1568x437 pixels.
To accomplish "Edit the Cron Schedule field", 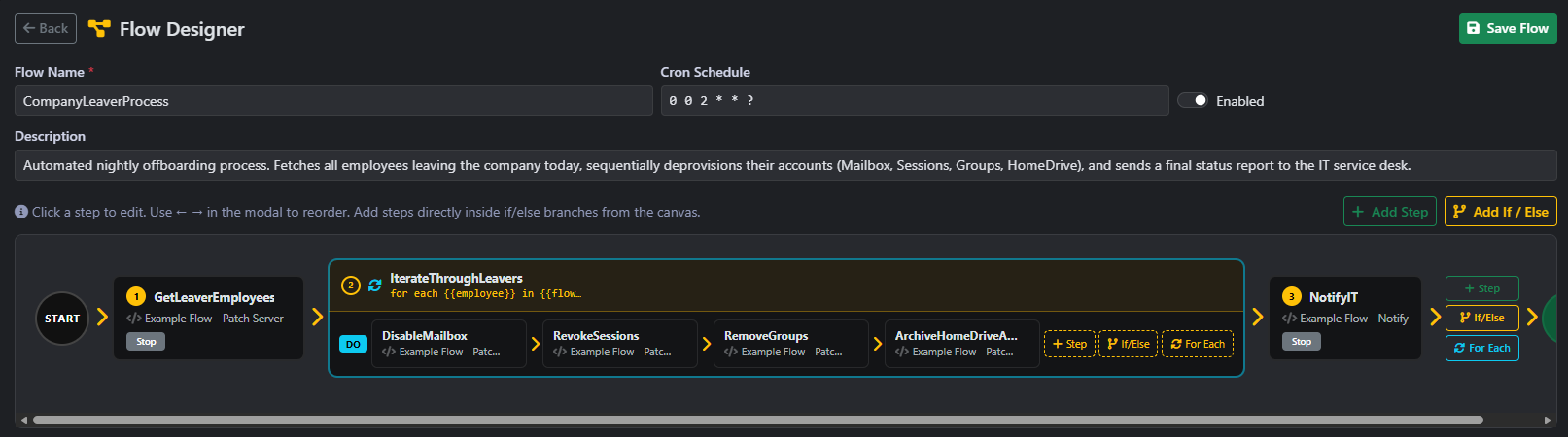I will pos(915,101).
